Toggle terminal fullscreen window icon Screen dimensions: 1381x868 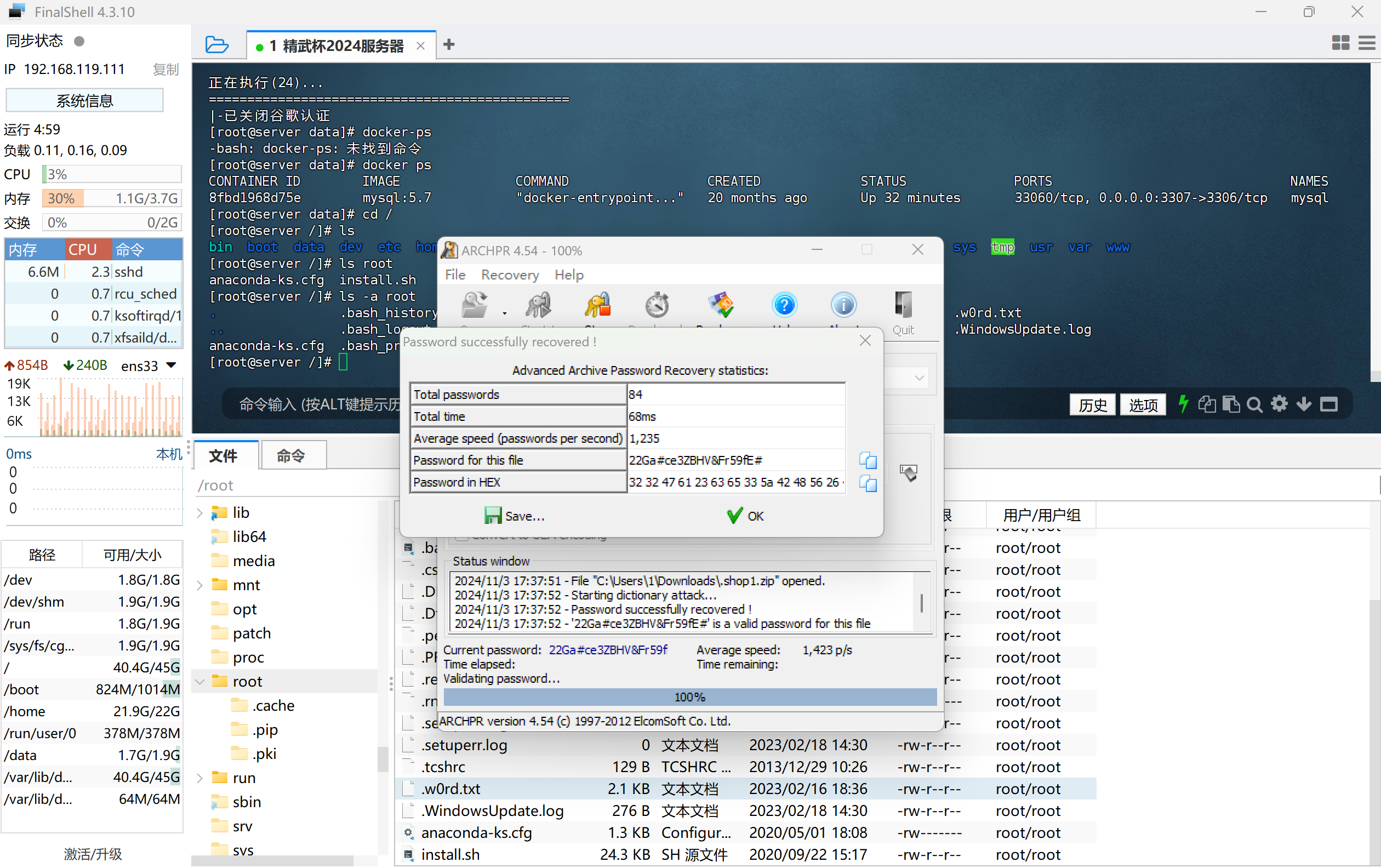[x=1329, y=405]
